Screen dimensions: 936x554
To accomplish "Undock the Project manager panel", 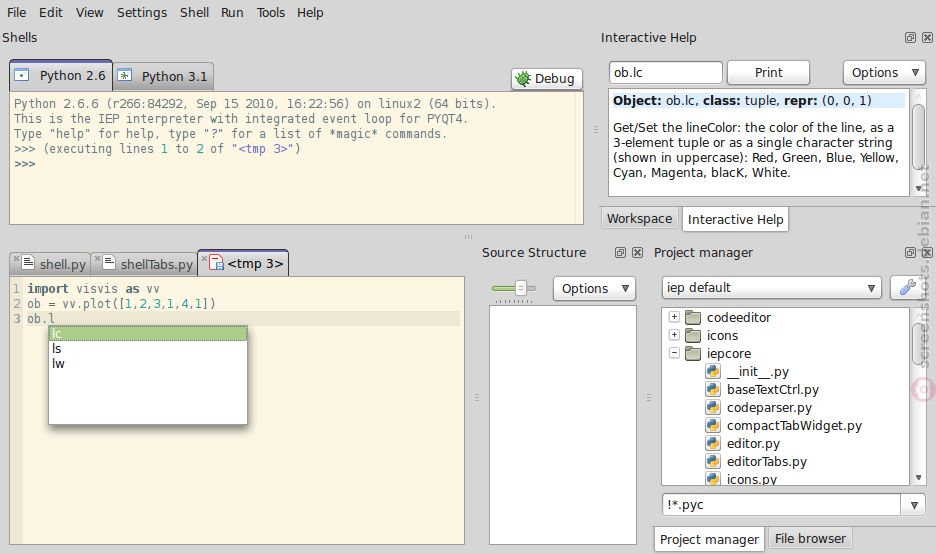I will pyautogui.click(x=910, y=253).
